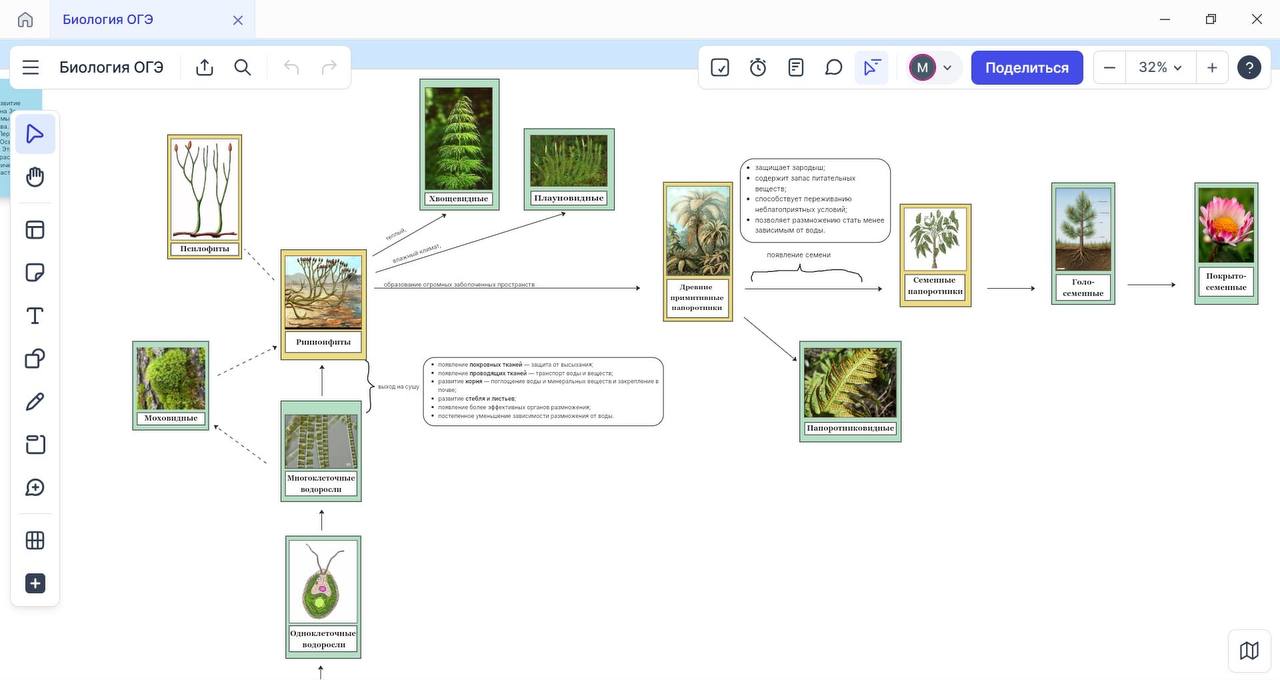1280x680 pixels.
Task: Click the Покрыто-семенные flower card
Action: point(1226,243)
